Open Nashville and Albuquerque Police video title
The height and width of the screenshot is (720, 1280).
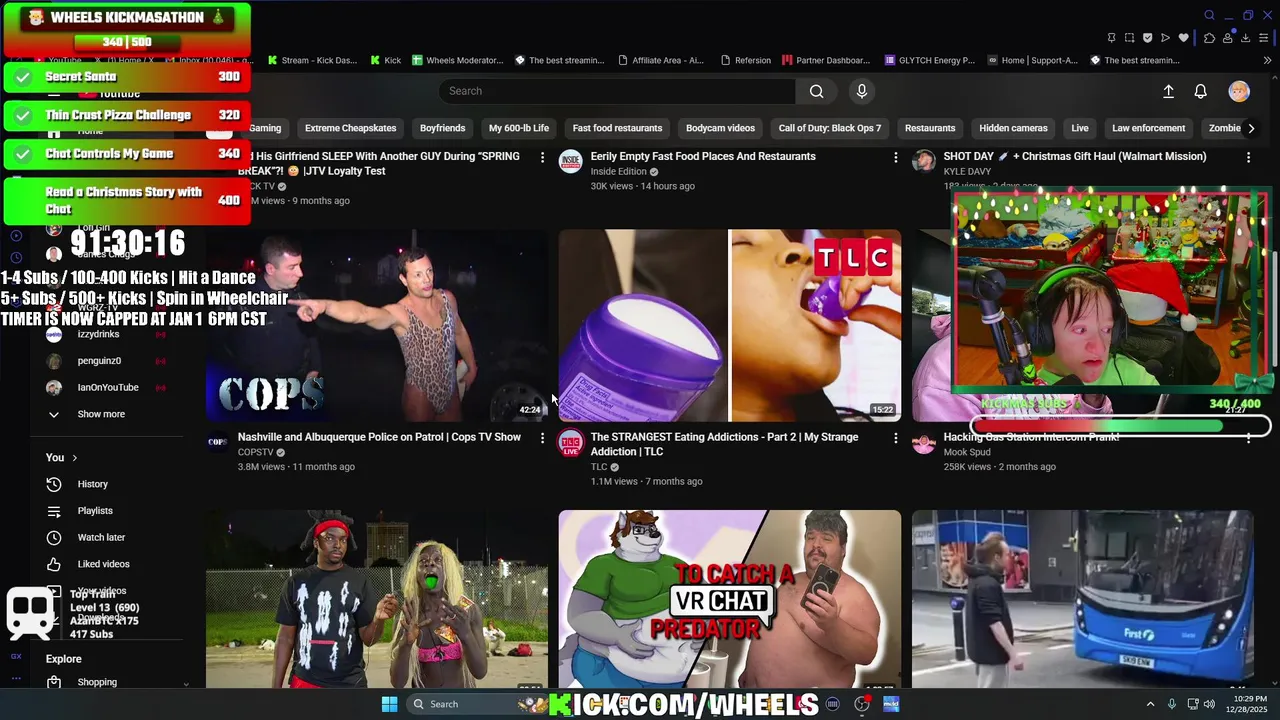(x=379, y=437)
